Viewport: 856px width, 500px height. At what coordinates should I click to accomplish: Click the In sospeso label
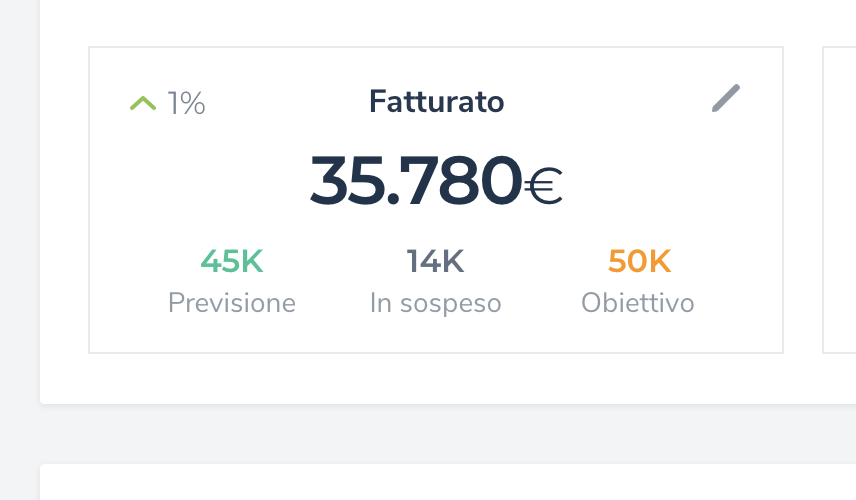point(435,303)
